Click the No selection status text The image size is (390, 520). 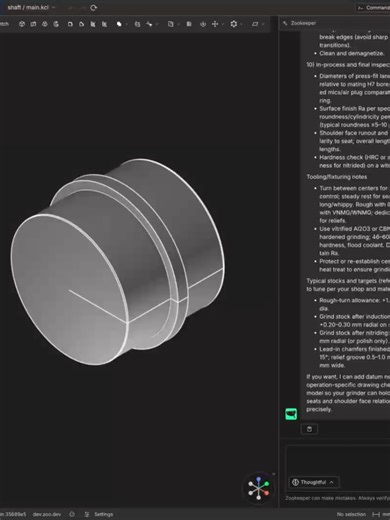(351, 514)
